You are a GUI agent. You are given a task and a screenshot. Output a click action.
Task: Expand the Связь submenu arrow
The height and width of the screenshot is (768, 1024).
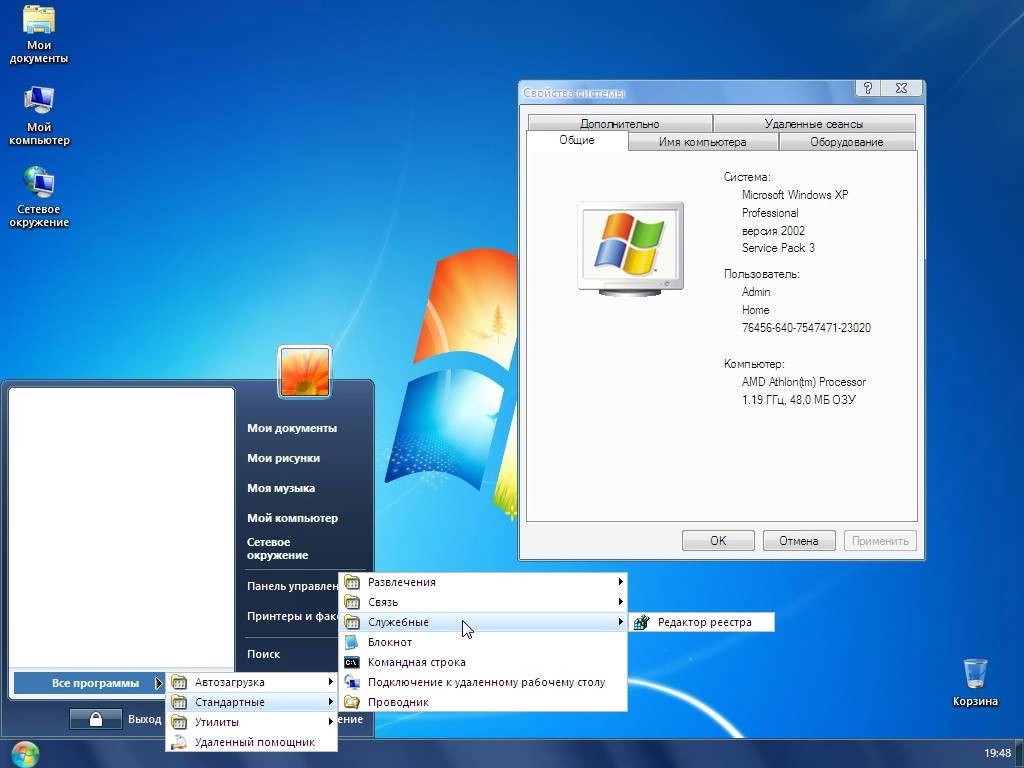point(620,602)
